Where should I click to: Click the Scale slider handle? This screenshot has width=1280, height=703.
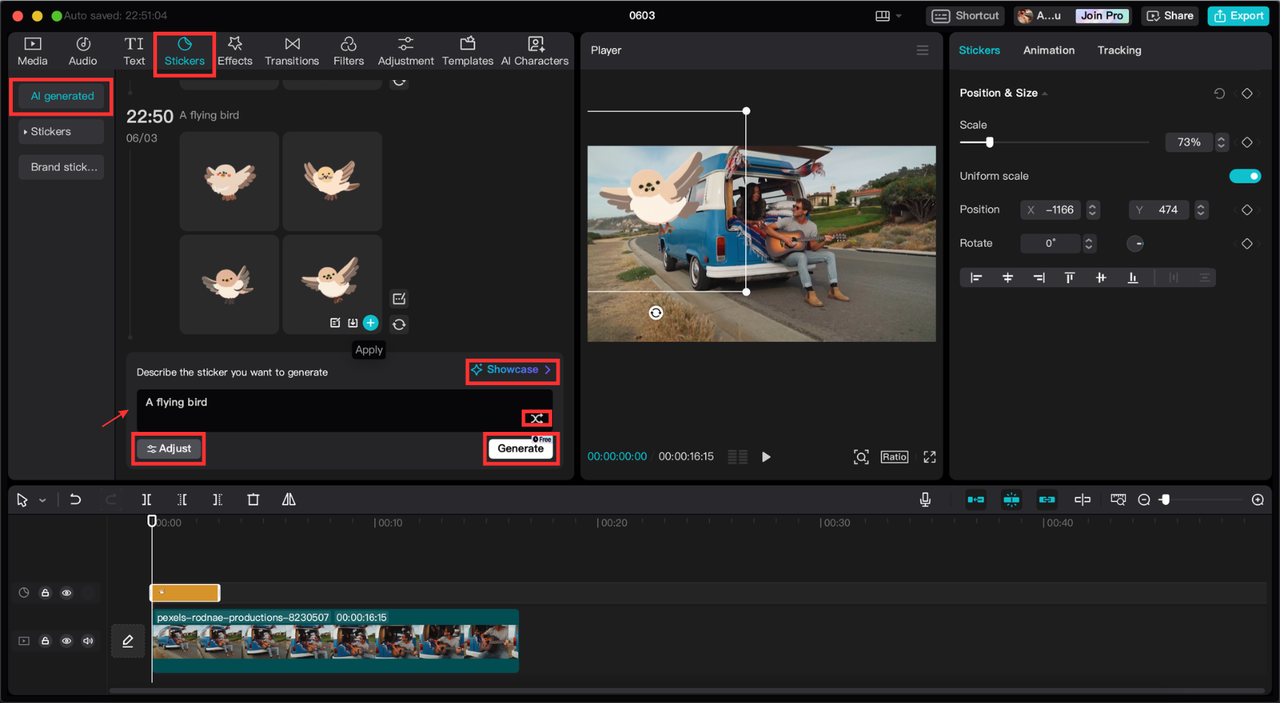989,143
